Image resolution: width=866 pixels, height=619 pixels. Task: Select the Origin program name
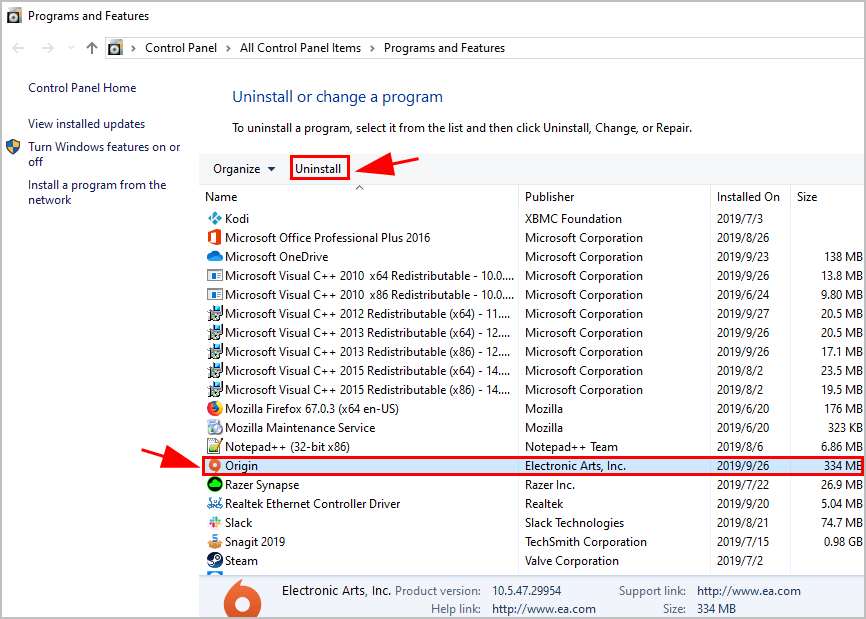241,466
